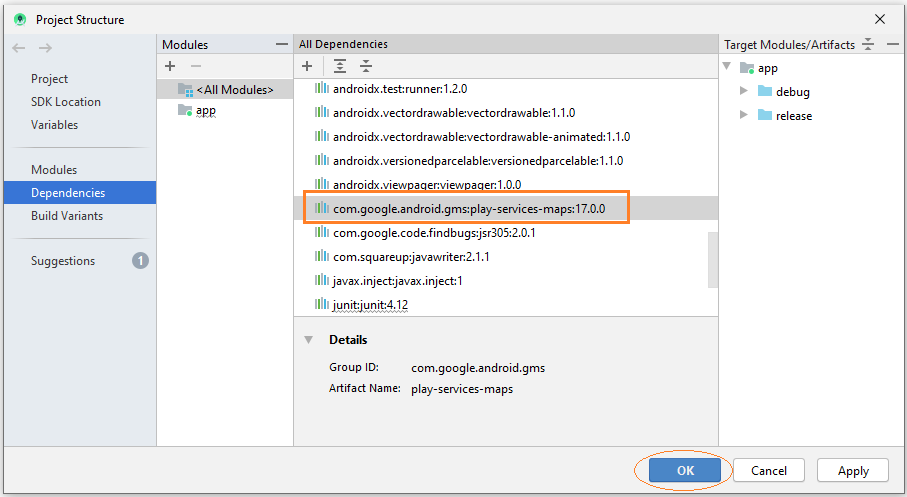
Task: Expand the release folder node
Action: point(744,115)
